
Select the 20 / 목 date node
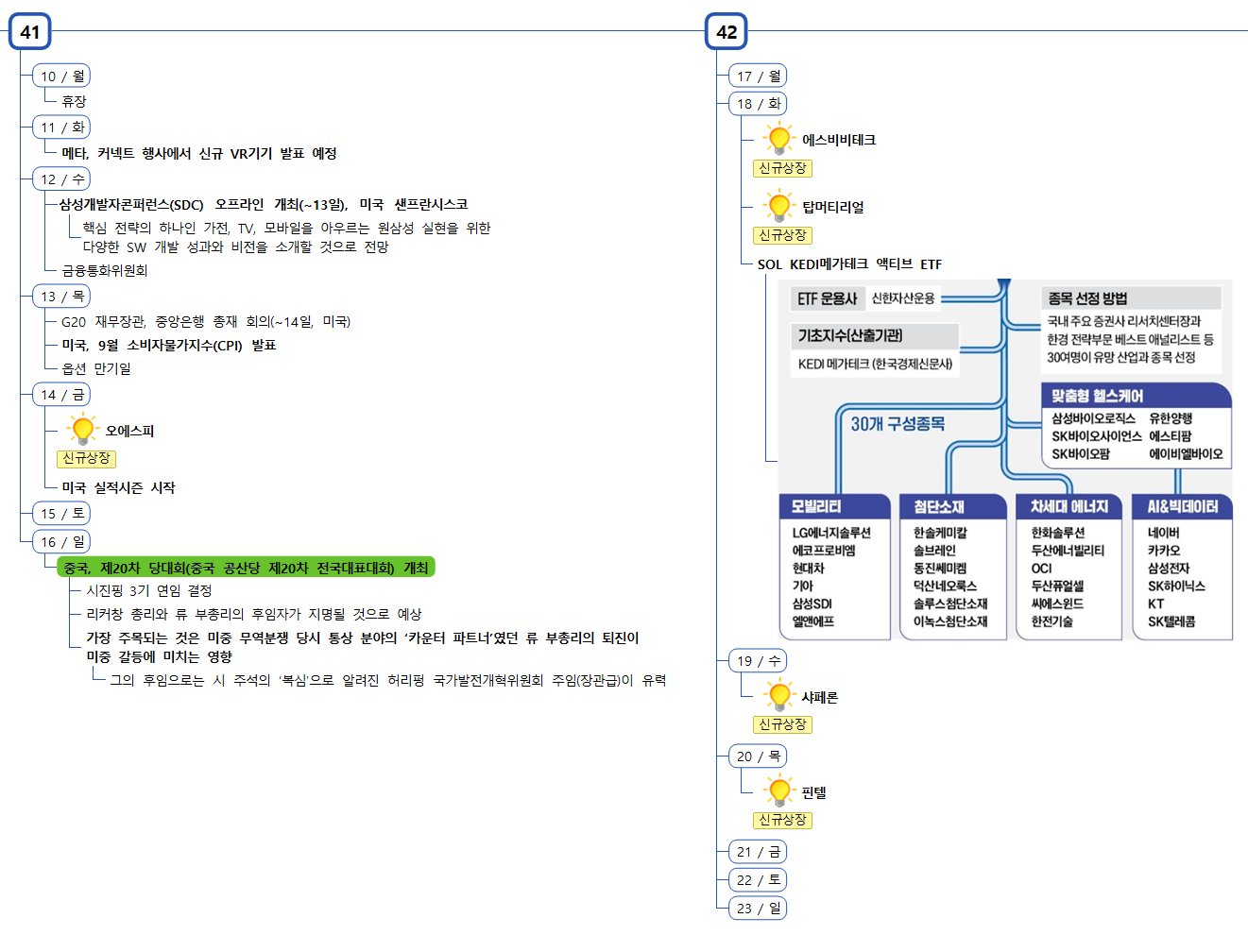pyautogui.click(x=758, y=756)
